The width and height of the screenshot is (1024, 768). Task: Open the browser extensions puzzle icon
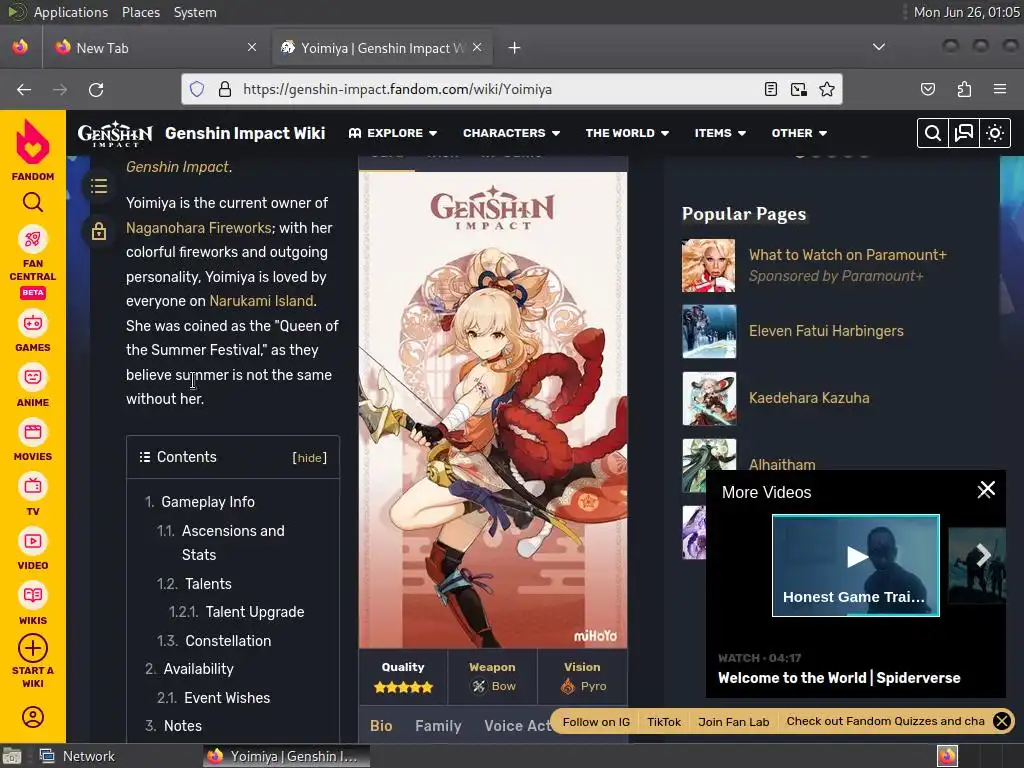coord(964,89)
